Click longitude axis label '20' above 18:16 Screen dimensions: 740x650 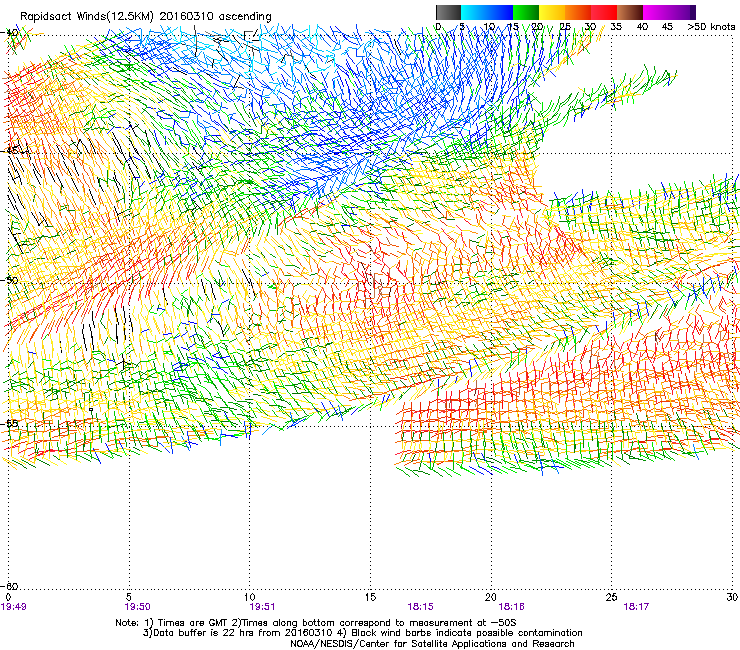point(491,597)
